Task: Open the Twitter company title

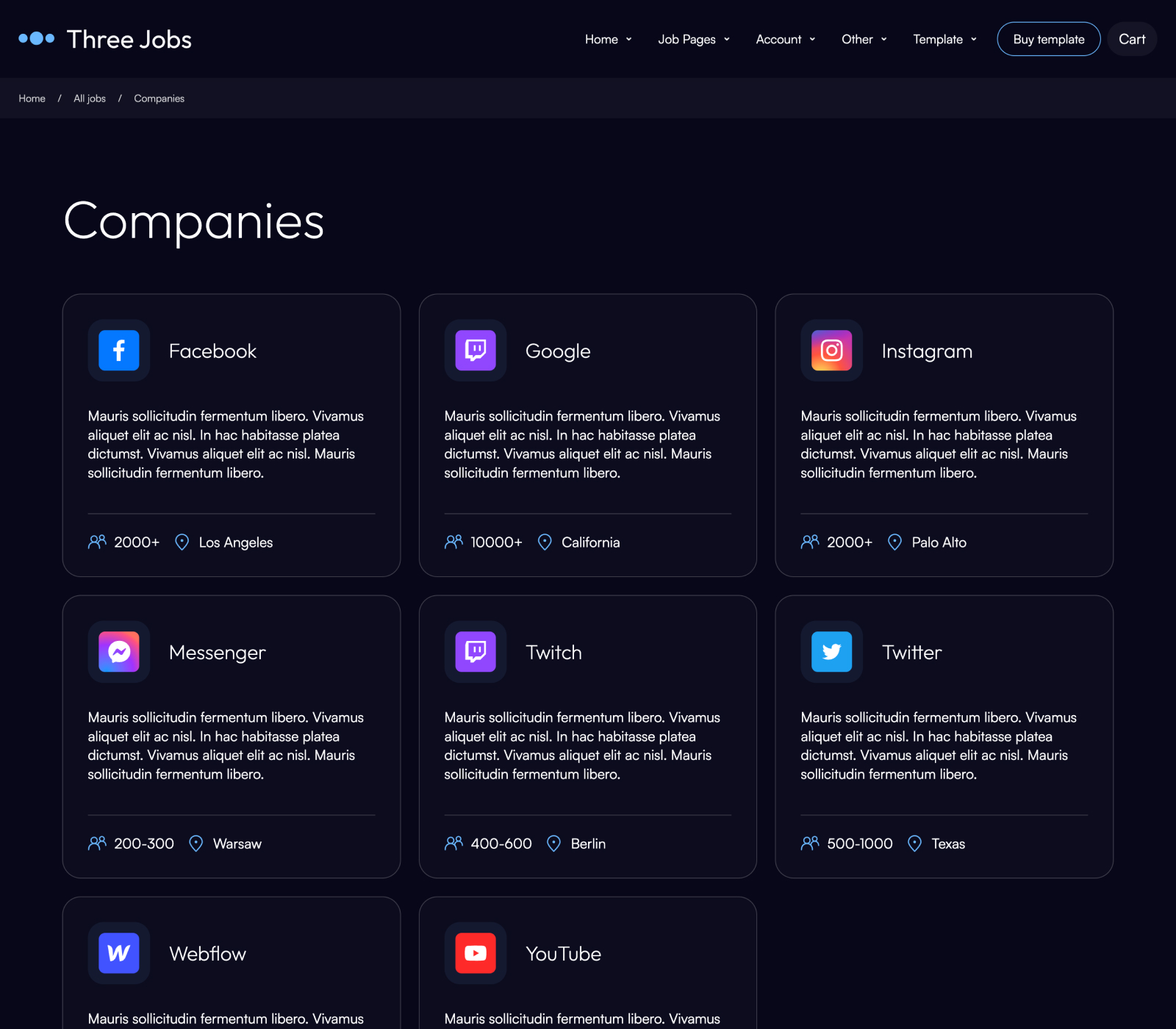Action: click(911, 653)
